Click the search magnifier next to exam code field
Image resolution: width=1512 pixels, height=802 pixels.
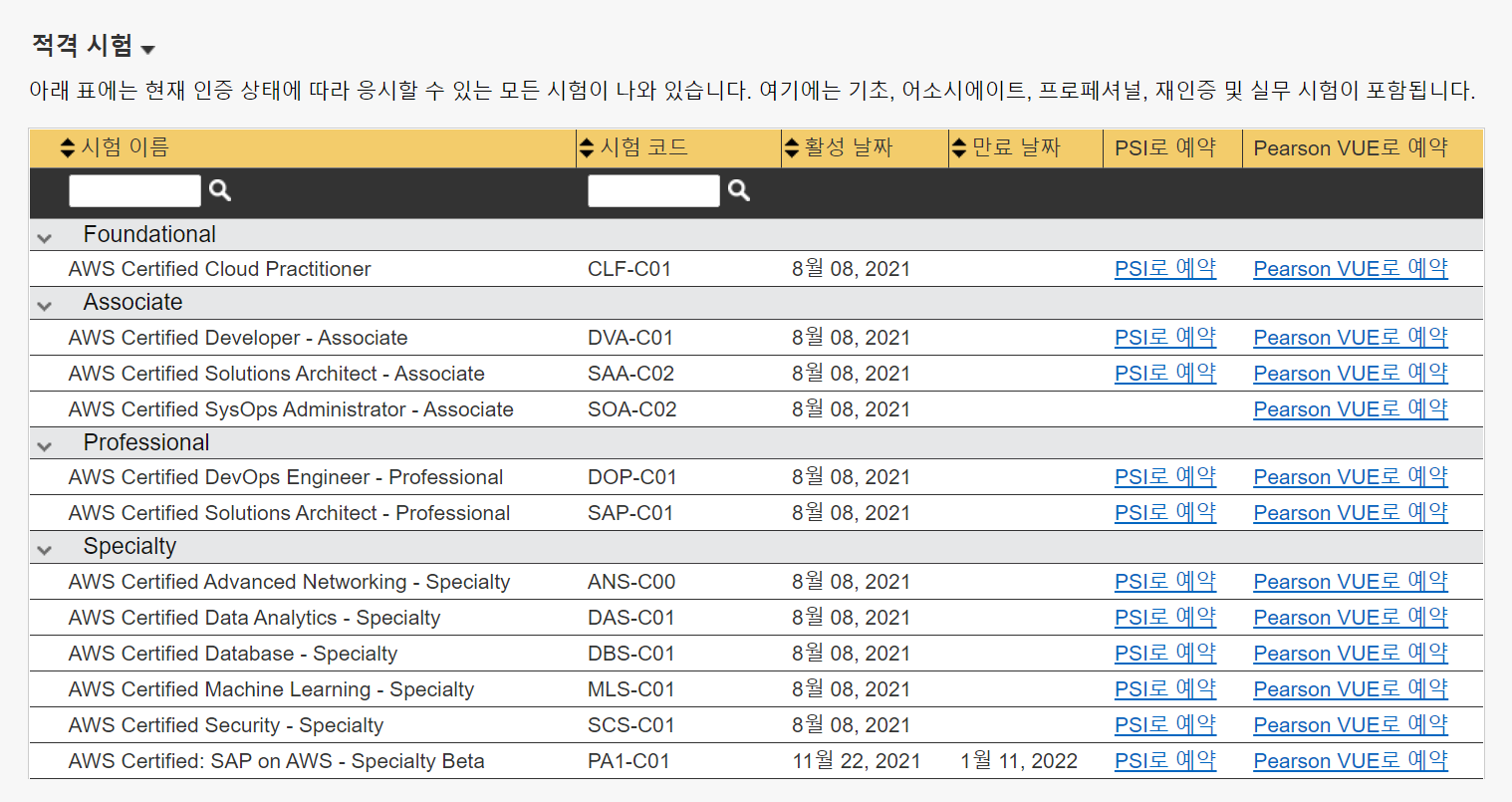[x=739, y=190]
